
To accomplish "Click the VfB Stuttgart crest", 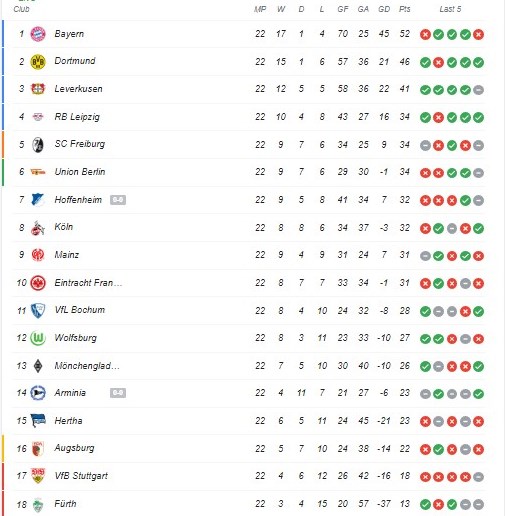I will [38, 476].
